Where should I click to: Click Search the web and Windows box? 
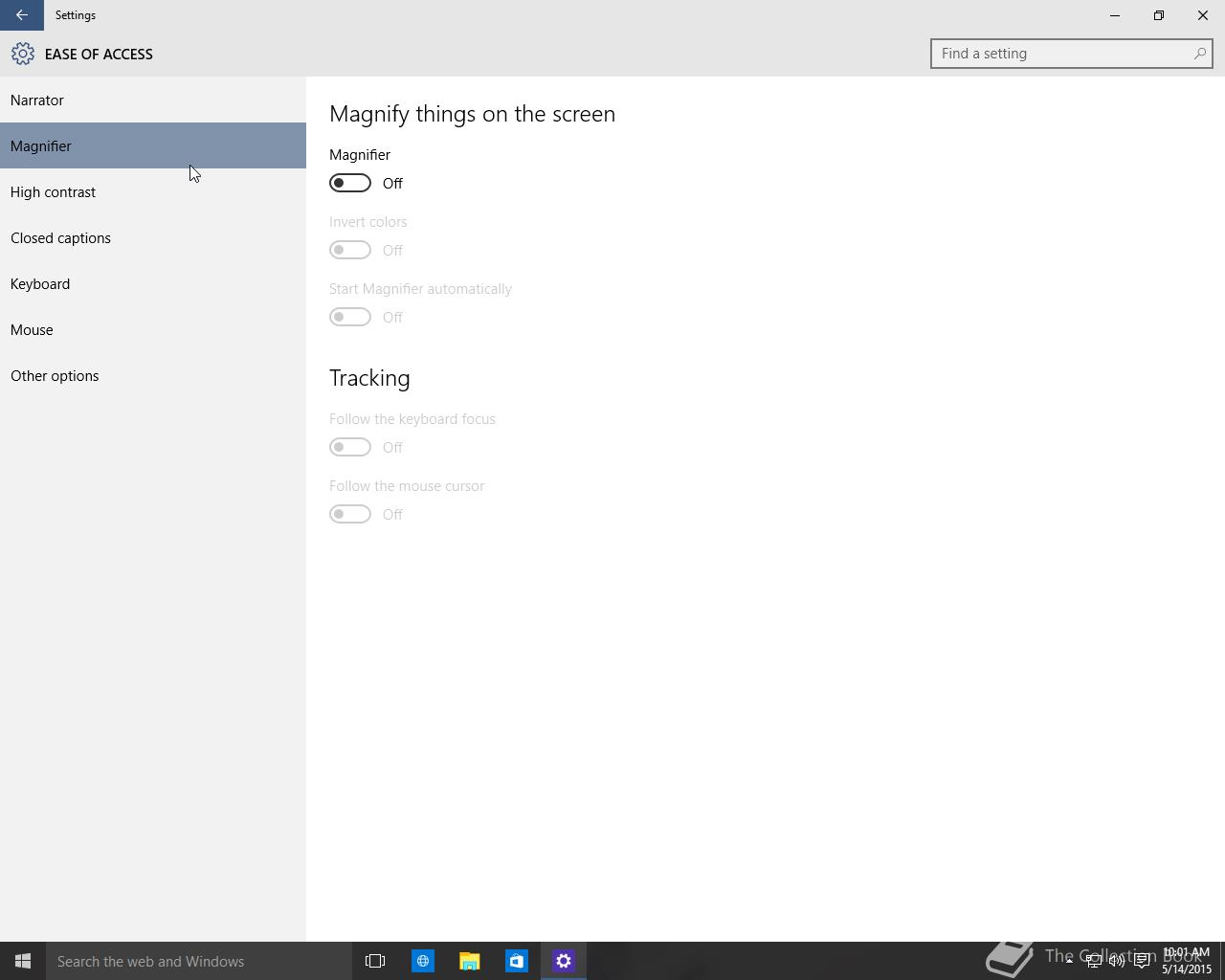(x=199, y=961)
